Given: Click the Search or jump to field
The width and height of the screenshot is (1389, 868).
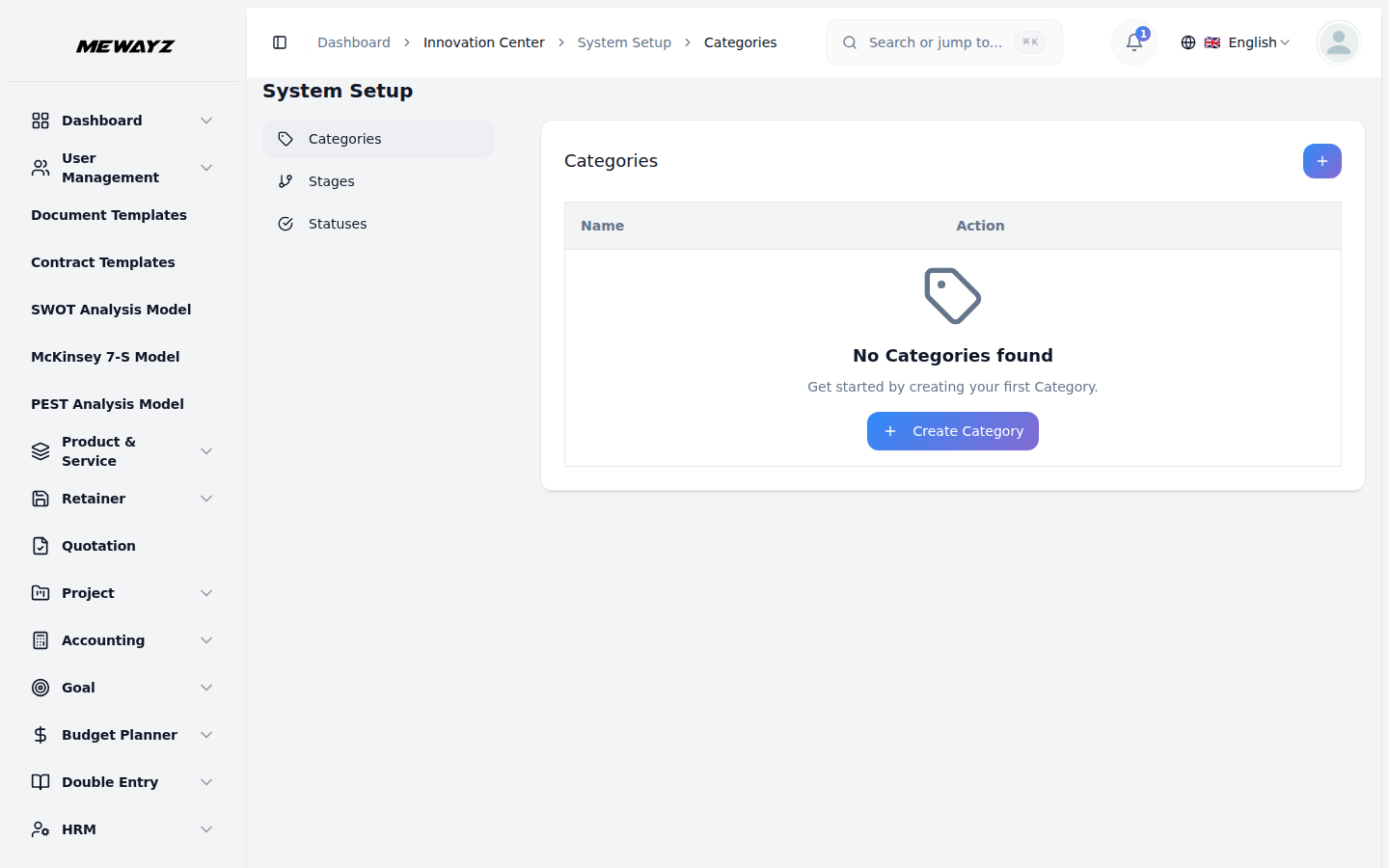Looking at the screenshot, I should [935, 42].
